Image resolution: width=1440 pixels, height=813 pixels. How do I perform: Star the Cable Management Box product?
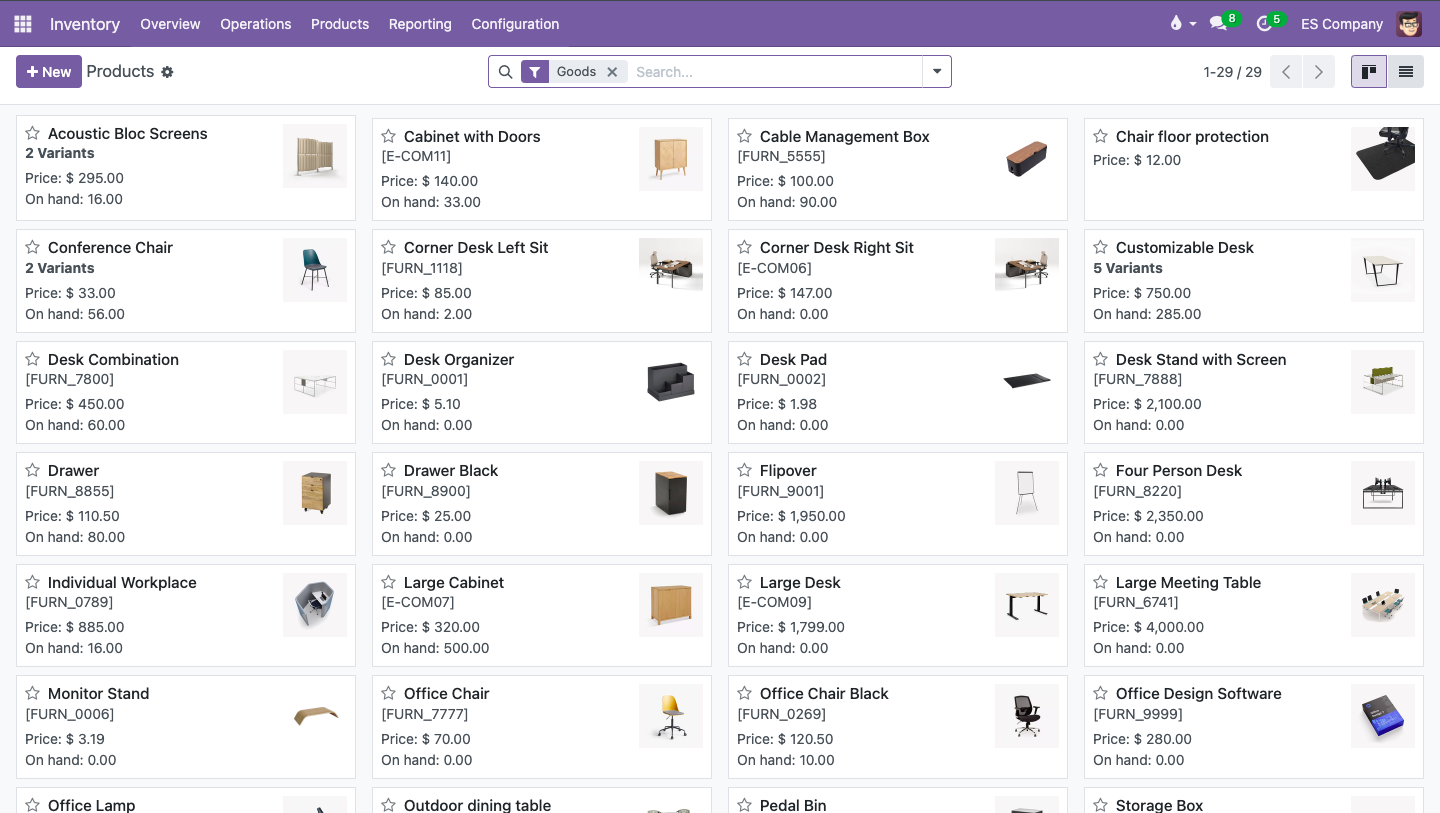[745, 136]
